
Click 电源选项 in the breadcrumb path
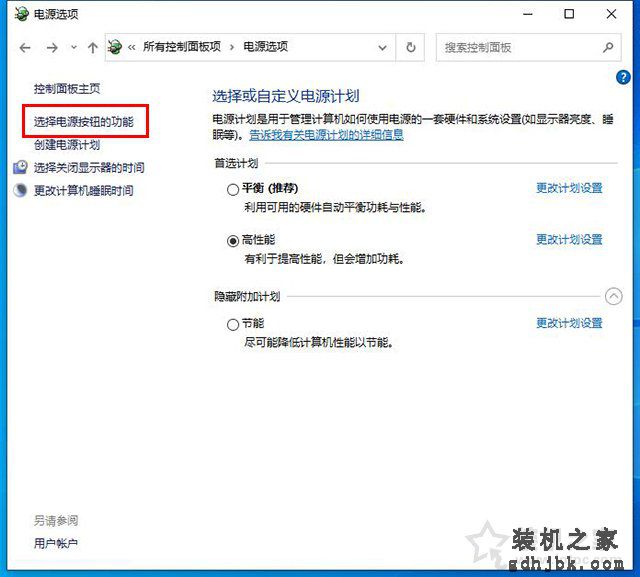click(265, 47)
